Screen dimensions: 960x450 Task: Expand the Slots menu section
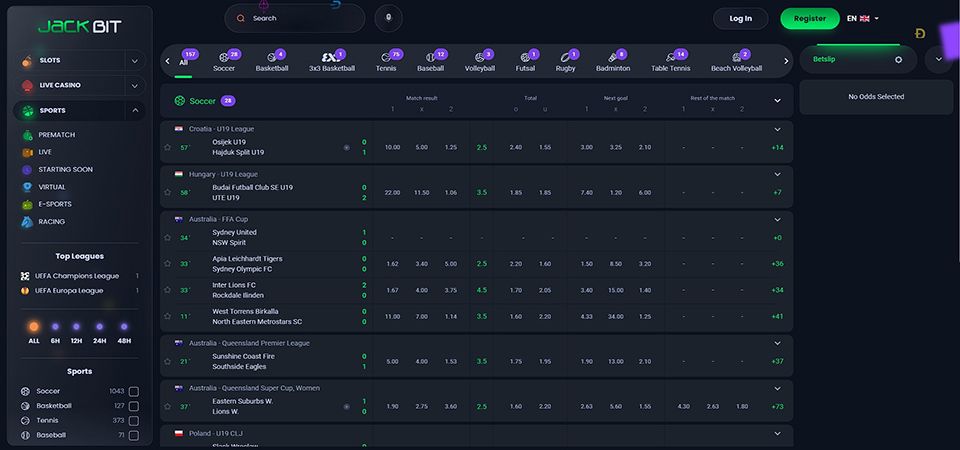[x=135, y=61]
